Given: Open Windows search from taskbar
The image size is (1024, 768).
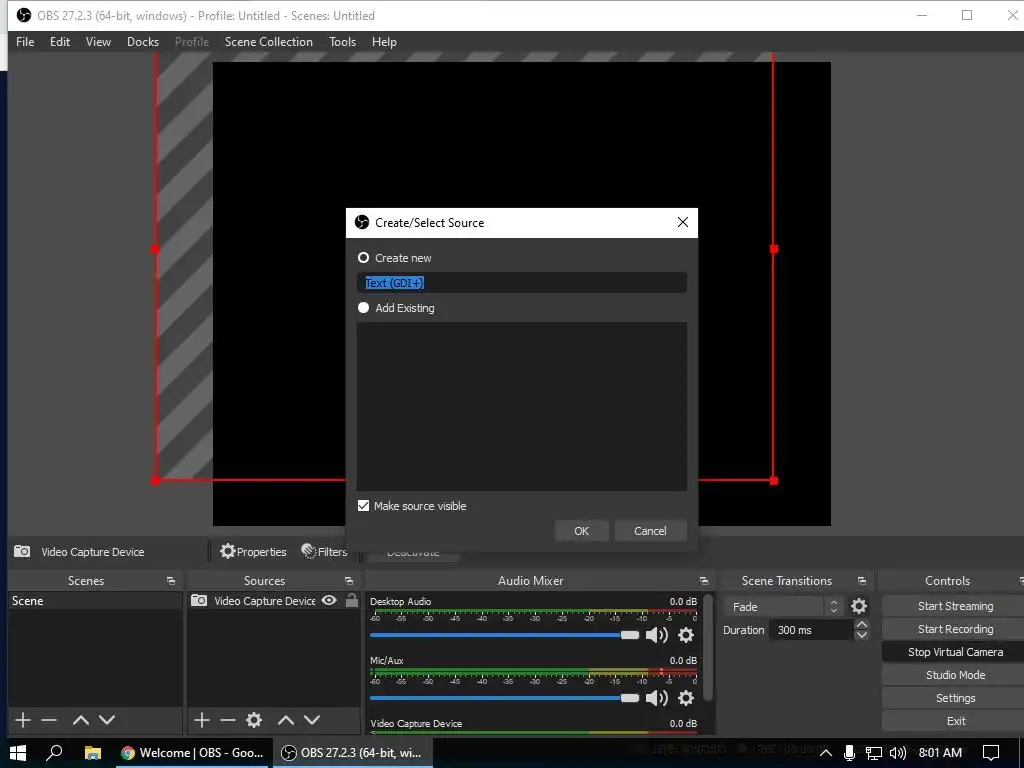Looking at the screenshot, I should [x=54, y=753].
